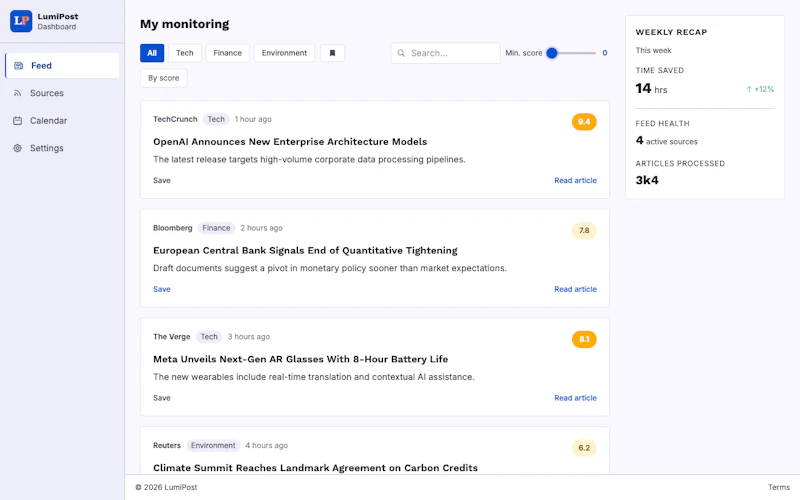This screenshot has height=500, width=800.
Task: Save the OpenAI Enterprise Architecture article
Action: [162, 180]
